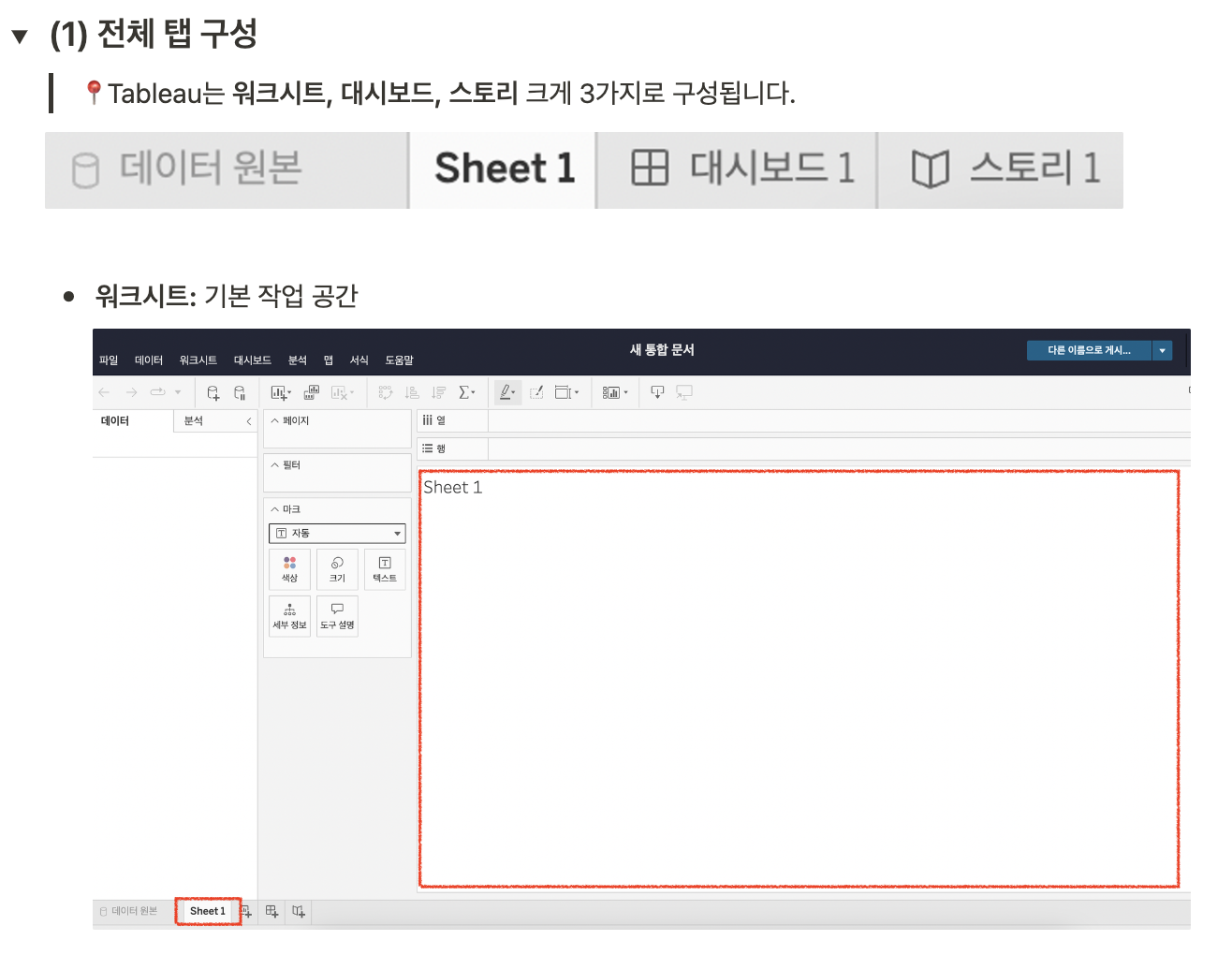Click the new dashboard icon in bottom tab bar
Image resolution: width=1232 pixels, height=970 pixels.
coord(272,911)
